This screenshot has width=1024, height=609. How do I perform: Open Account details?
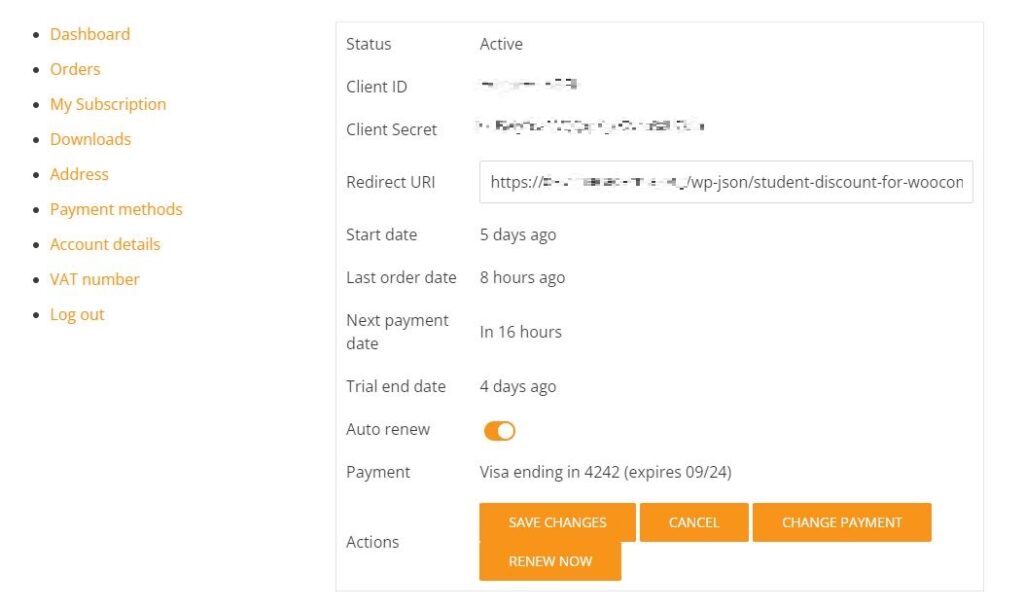(x=105, y=244)
